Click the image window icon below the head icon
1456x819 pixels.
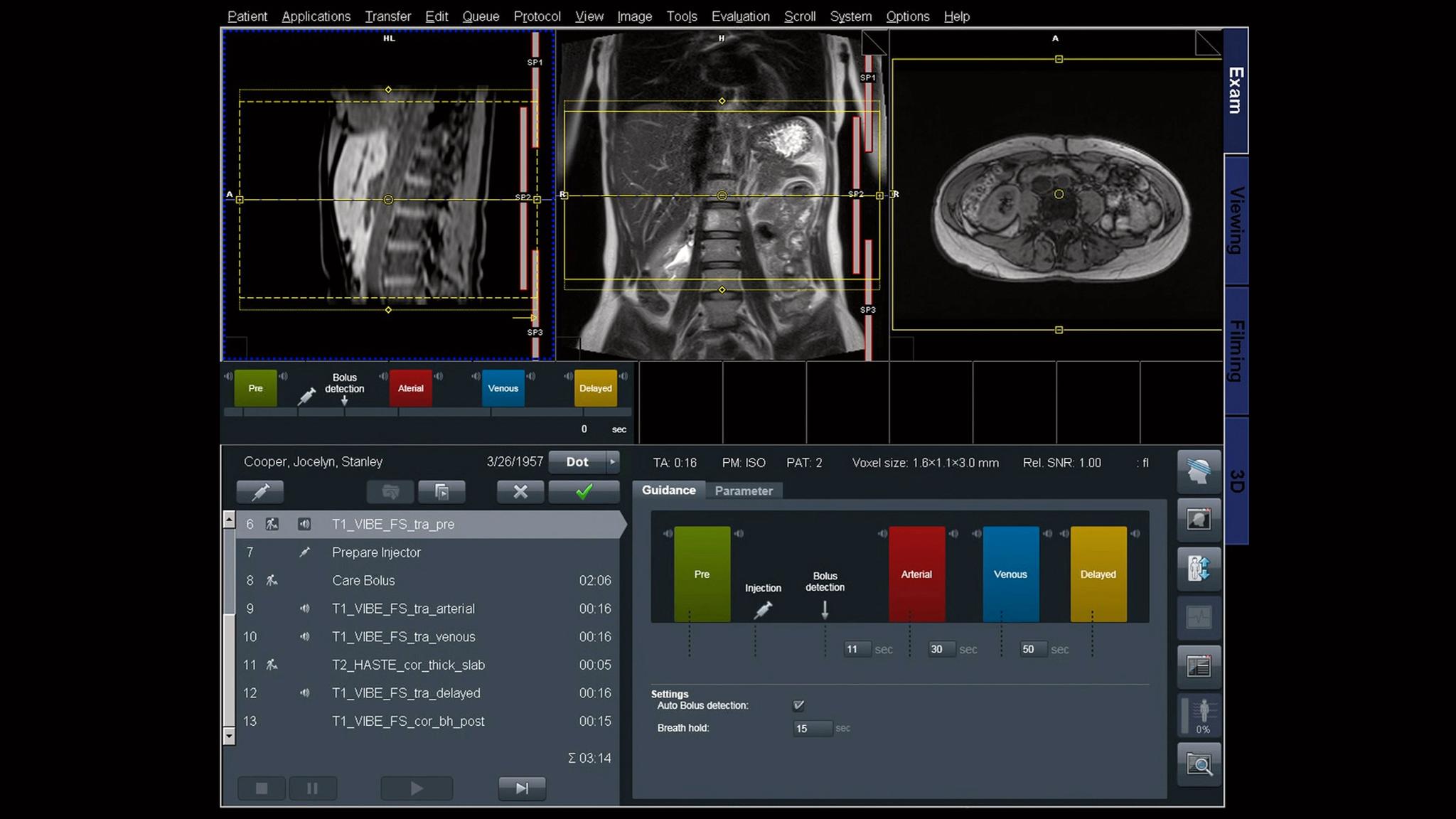1199,520
